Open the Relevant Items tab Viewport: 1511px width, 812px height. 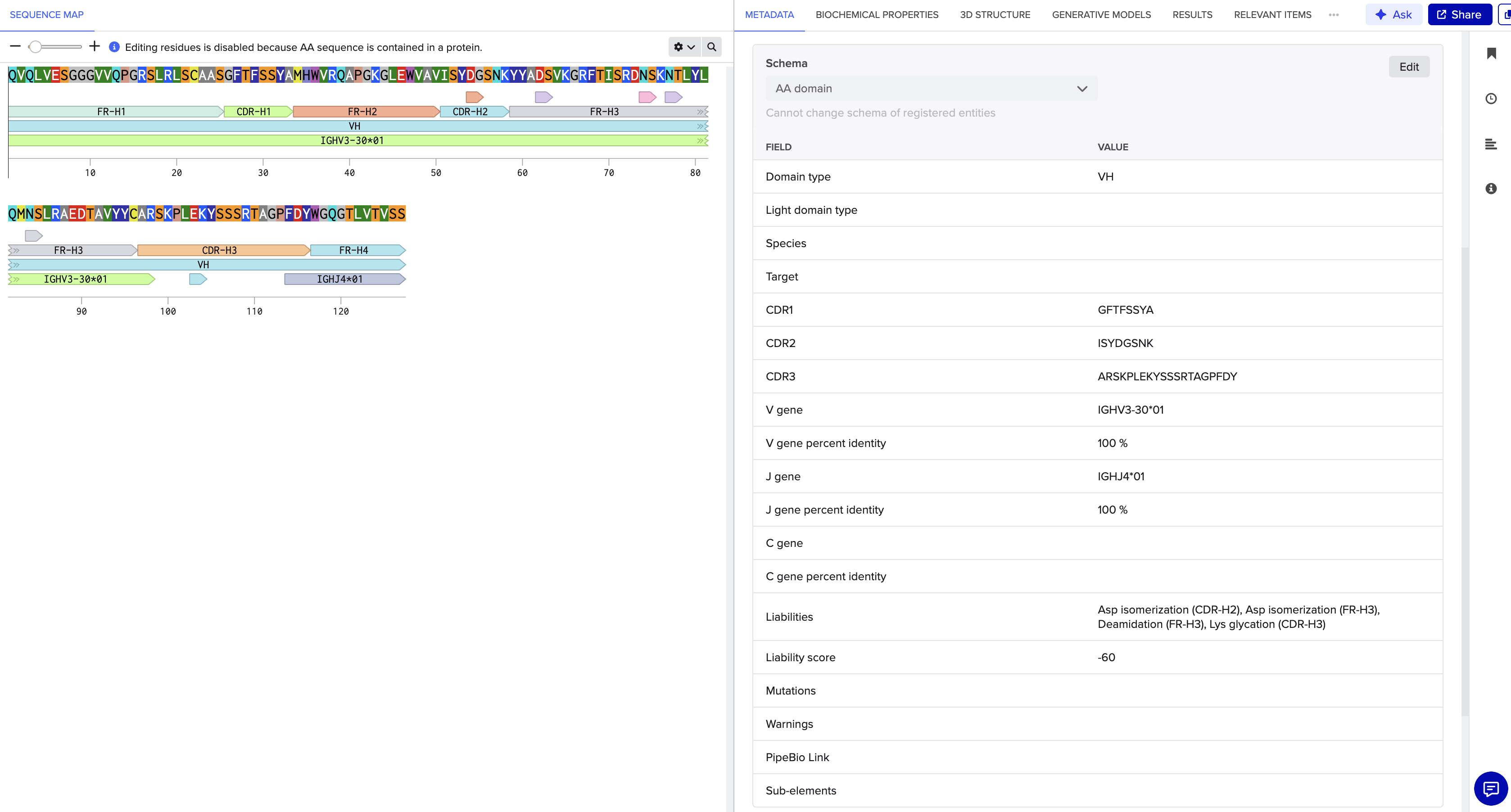[x=1272, y=15]
